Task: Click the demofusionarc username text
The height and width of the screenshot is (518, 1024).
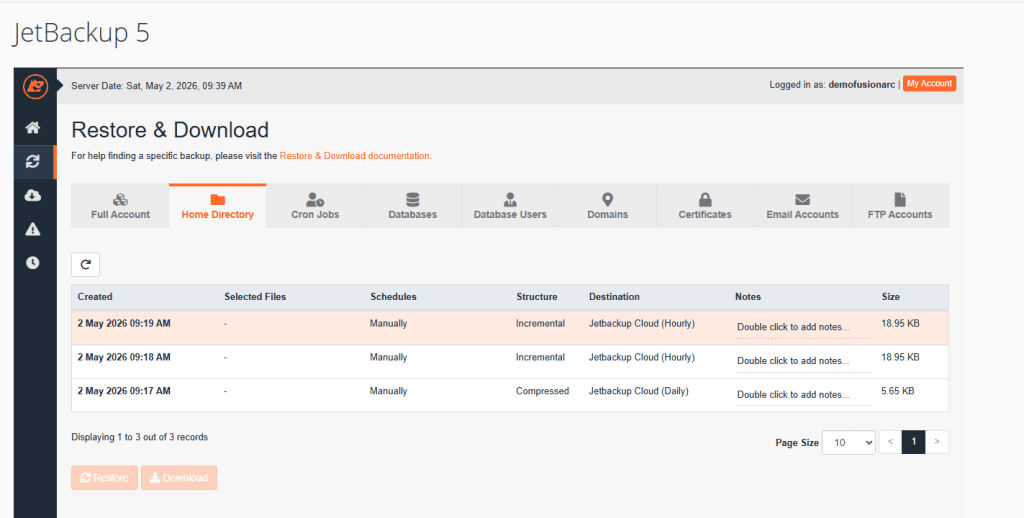Action: point(862,84)
